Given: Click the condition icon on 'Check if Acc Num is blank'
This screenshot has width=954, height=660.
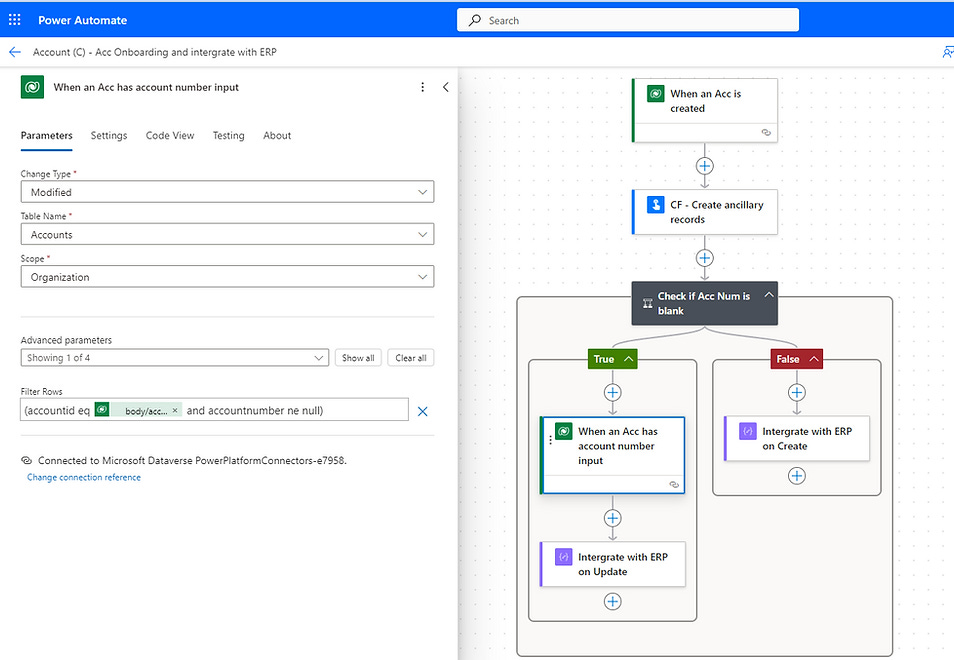Looking at the screenshot, I should click(647, 303).
